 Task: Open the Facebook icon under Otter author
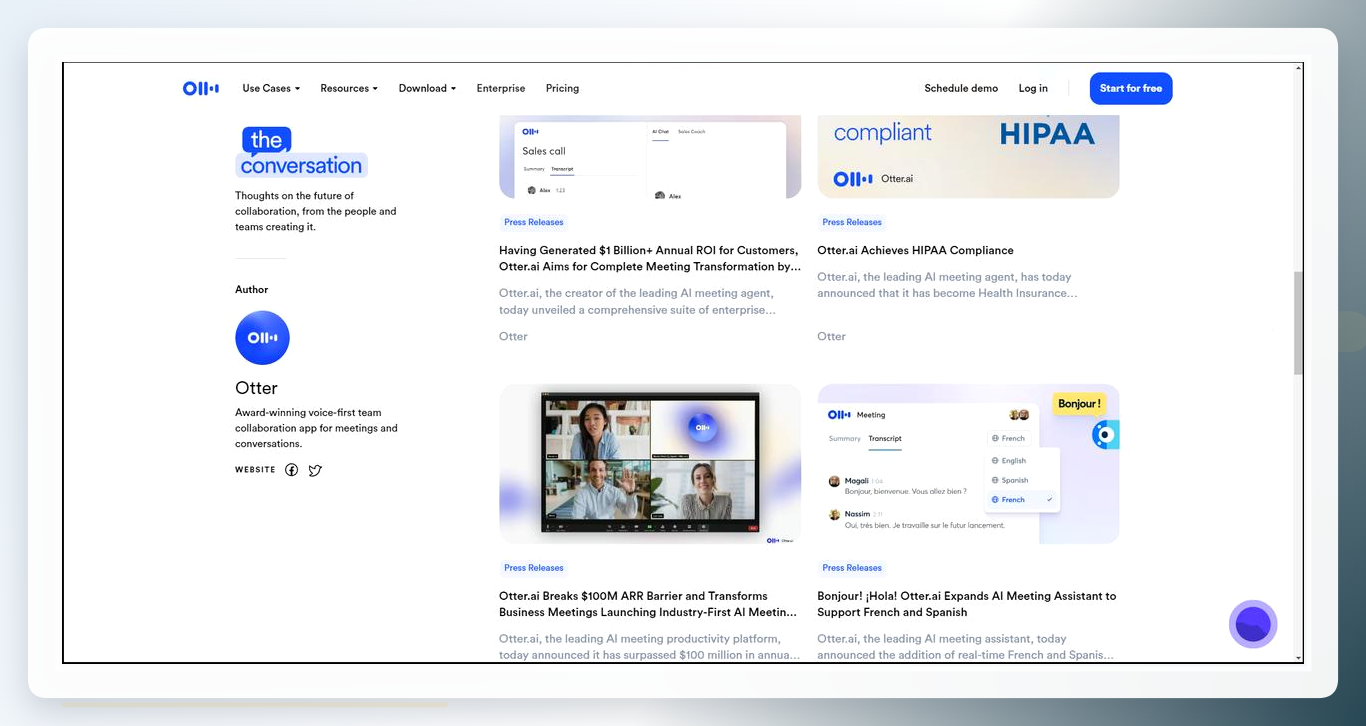[x=292, y=470]
